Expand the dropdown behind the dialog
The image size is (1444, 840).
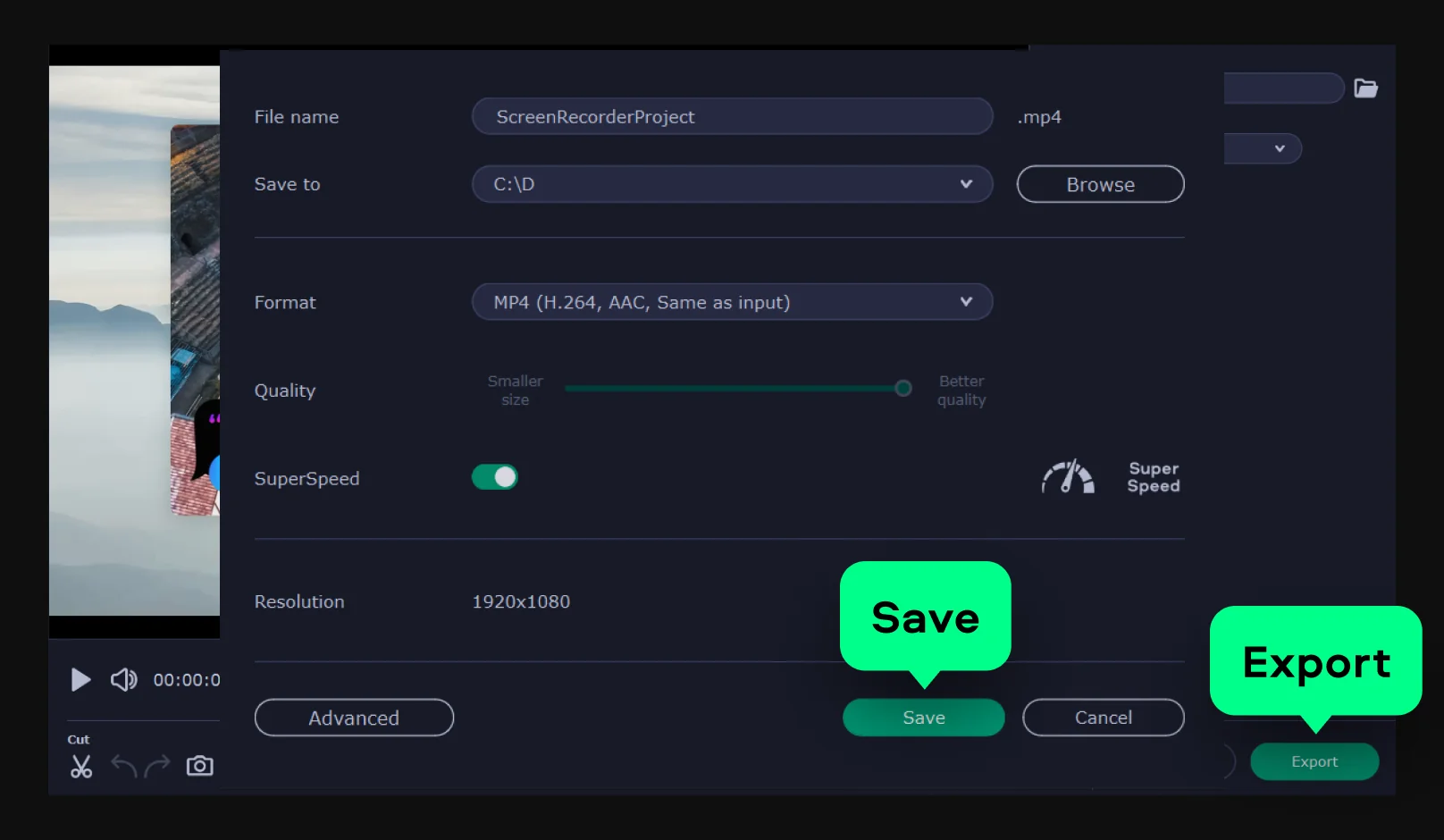[1263, 148]
